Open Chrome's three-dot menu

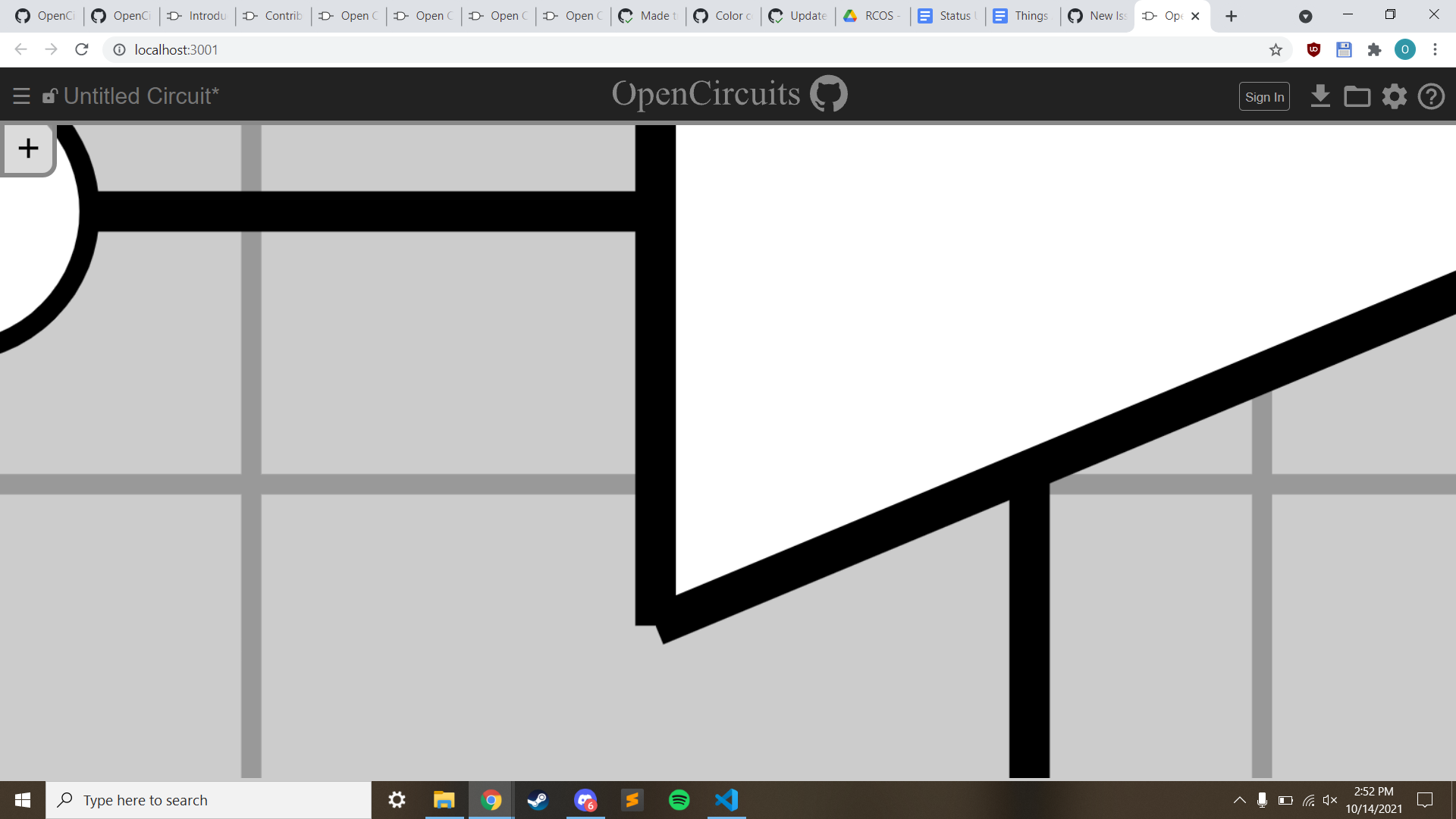click(1436, 49)
